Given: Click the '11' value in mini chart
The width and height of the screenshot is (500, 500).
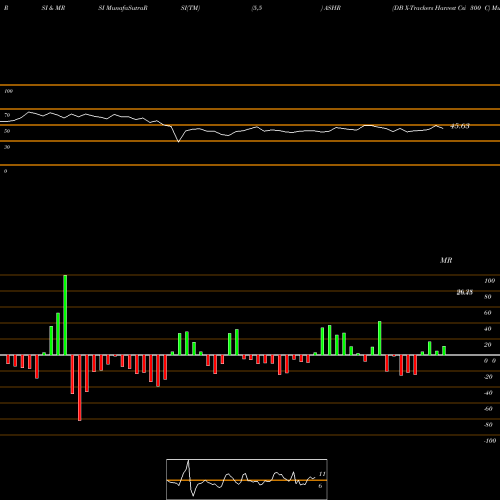Looking at the screenshot, I should [x=322, y=474].
